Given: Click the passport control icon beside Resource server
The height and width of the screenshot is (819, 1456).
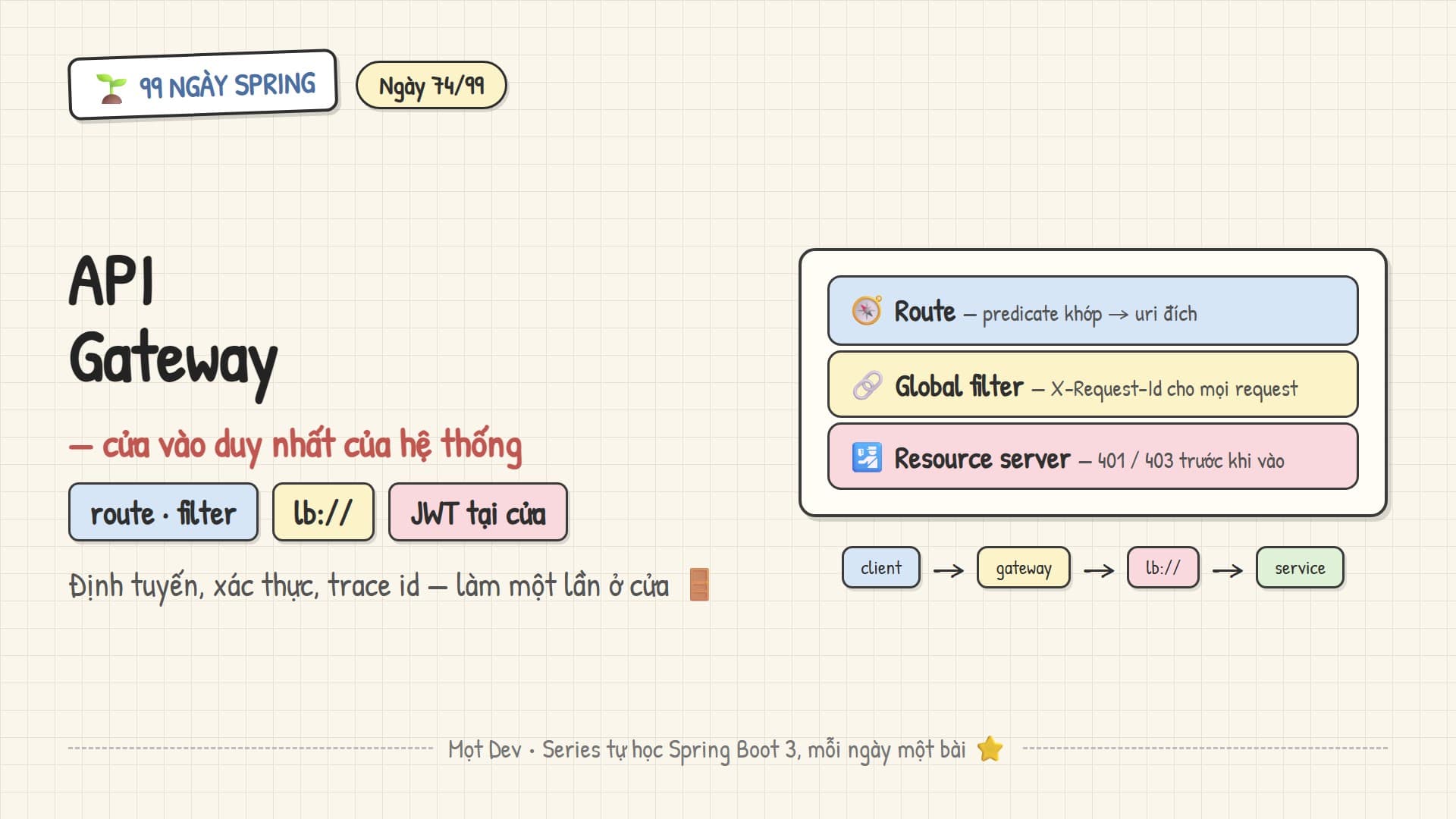Looking at the screenshot, I should (x=867, y=457).
